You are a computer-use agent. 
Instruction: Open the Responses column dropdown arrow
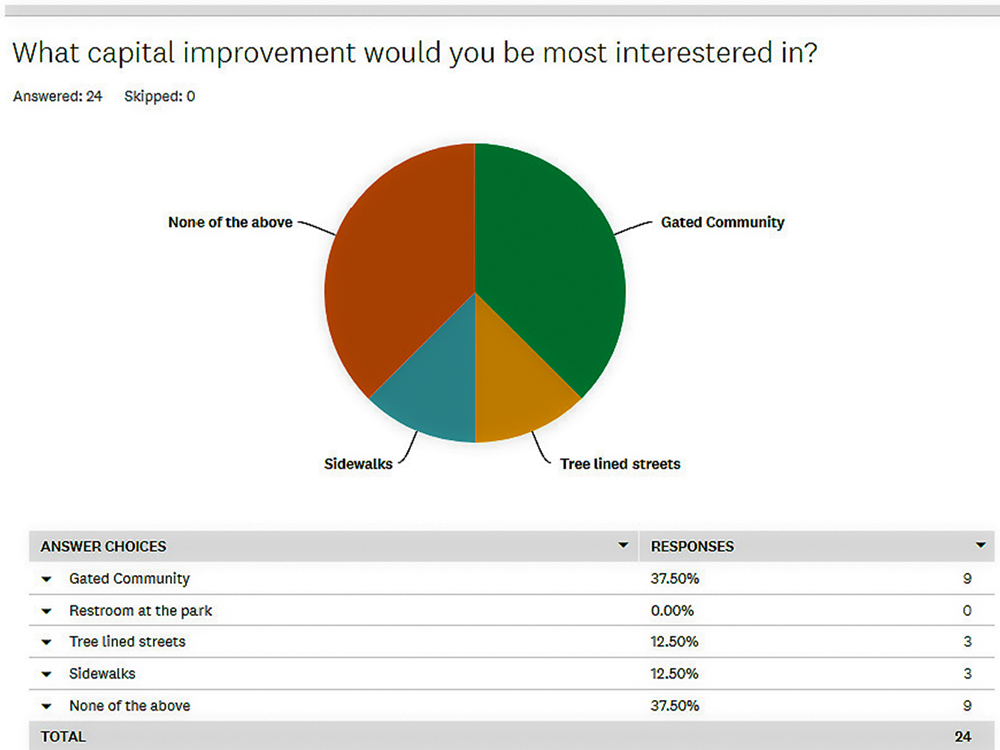pyautogui.click(x=980, y=545)
